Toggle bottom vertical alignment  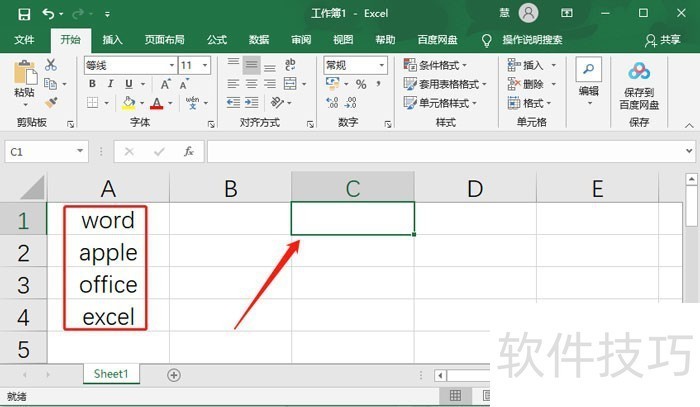coord(270,66)
